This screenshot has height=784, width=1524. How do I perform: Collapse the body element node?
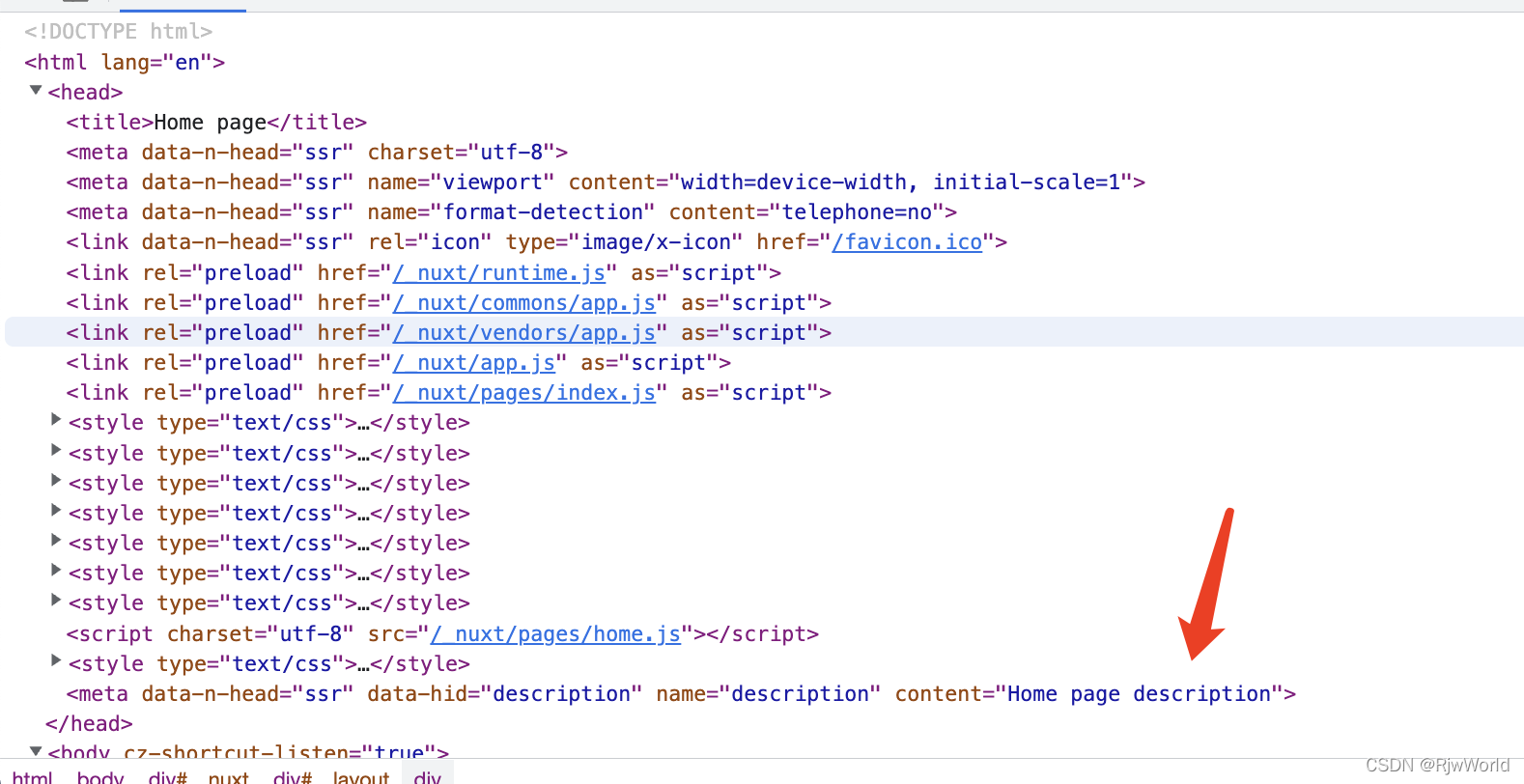(x=36, y=750)
